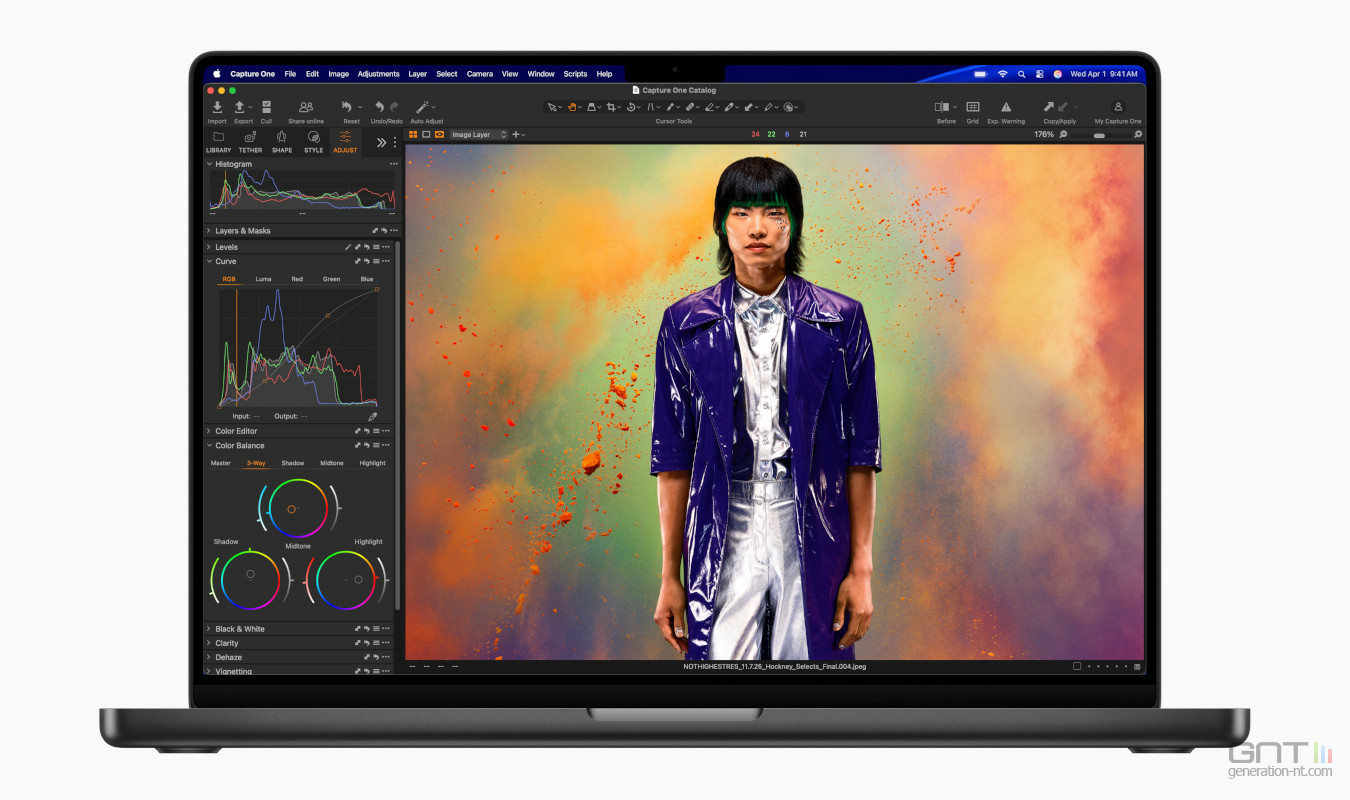
Task: Pick the curve point eyedropper
Action: click(373, 416)
